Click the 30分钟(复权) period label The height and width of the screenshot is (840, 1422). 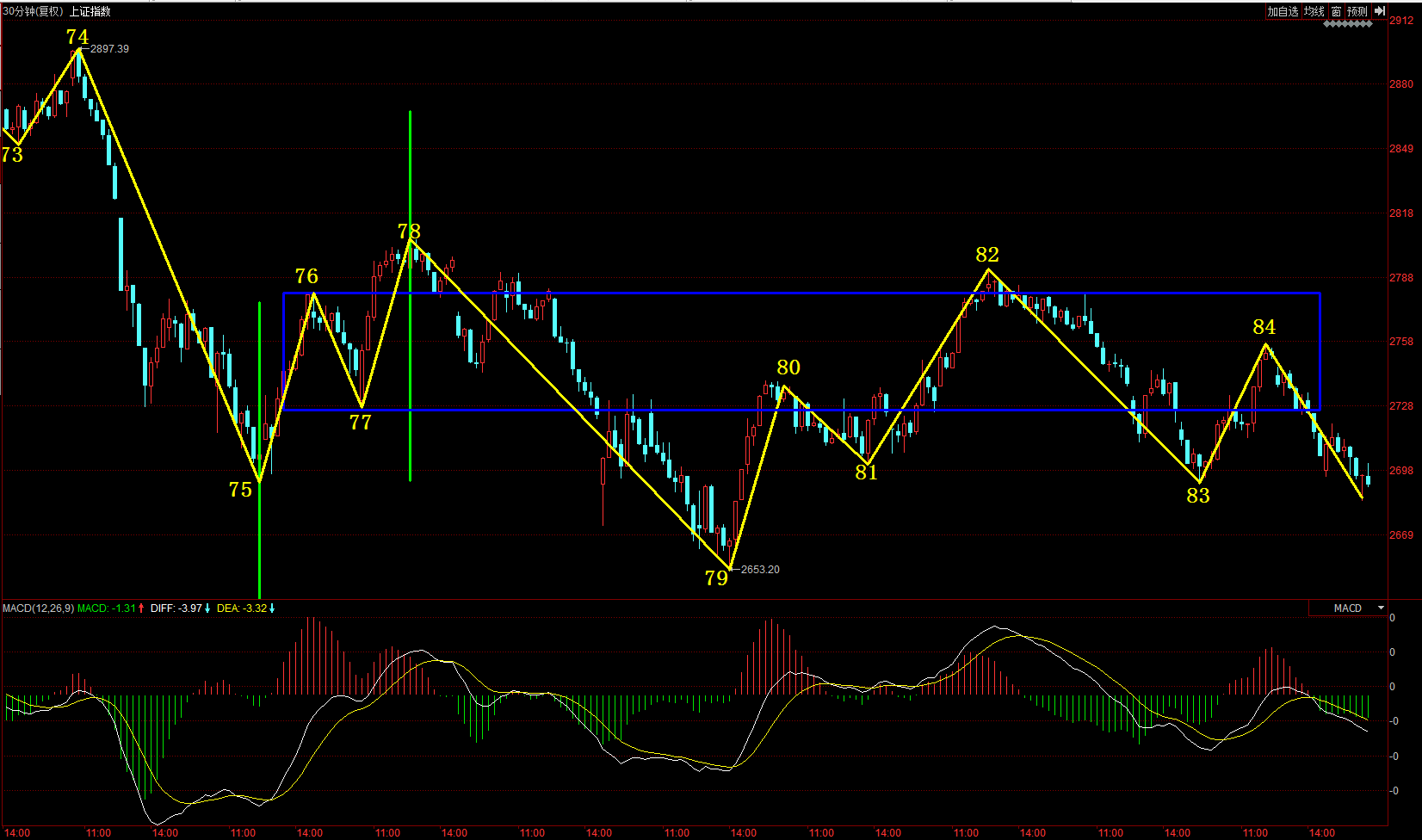click(33, 11)
